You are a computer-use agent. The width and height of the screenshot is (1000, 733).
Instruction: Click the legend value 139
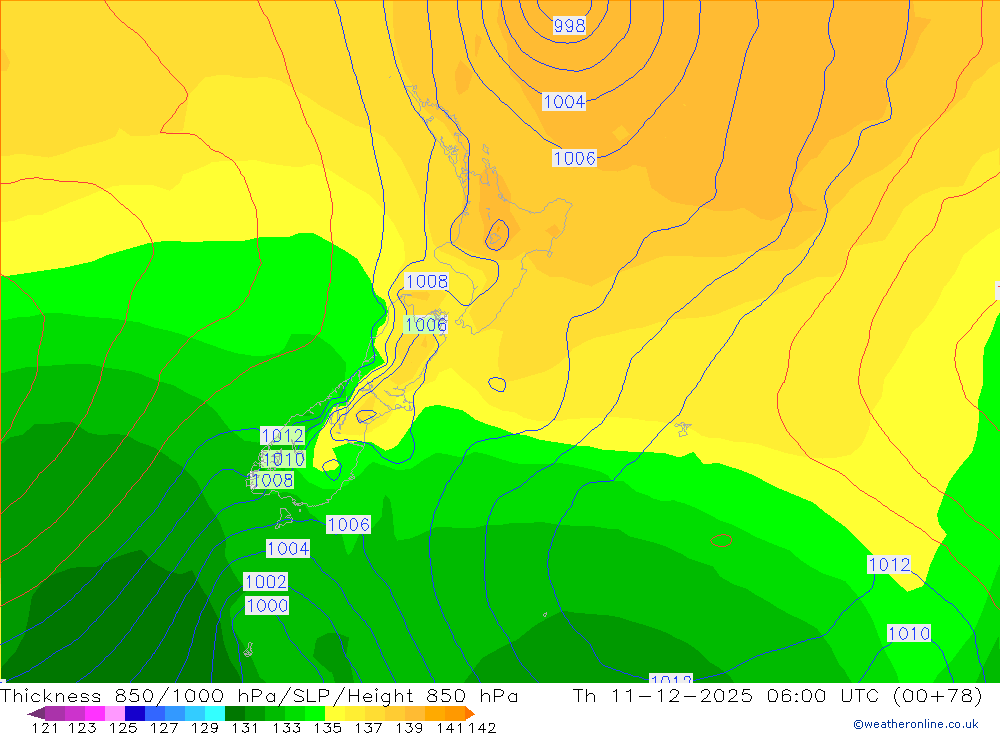coord(409,728)
